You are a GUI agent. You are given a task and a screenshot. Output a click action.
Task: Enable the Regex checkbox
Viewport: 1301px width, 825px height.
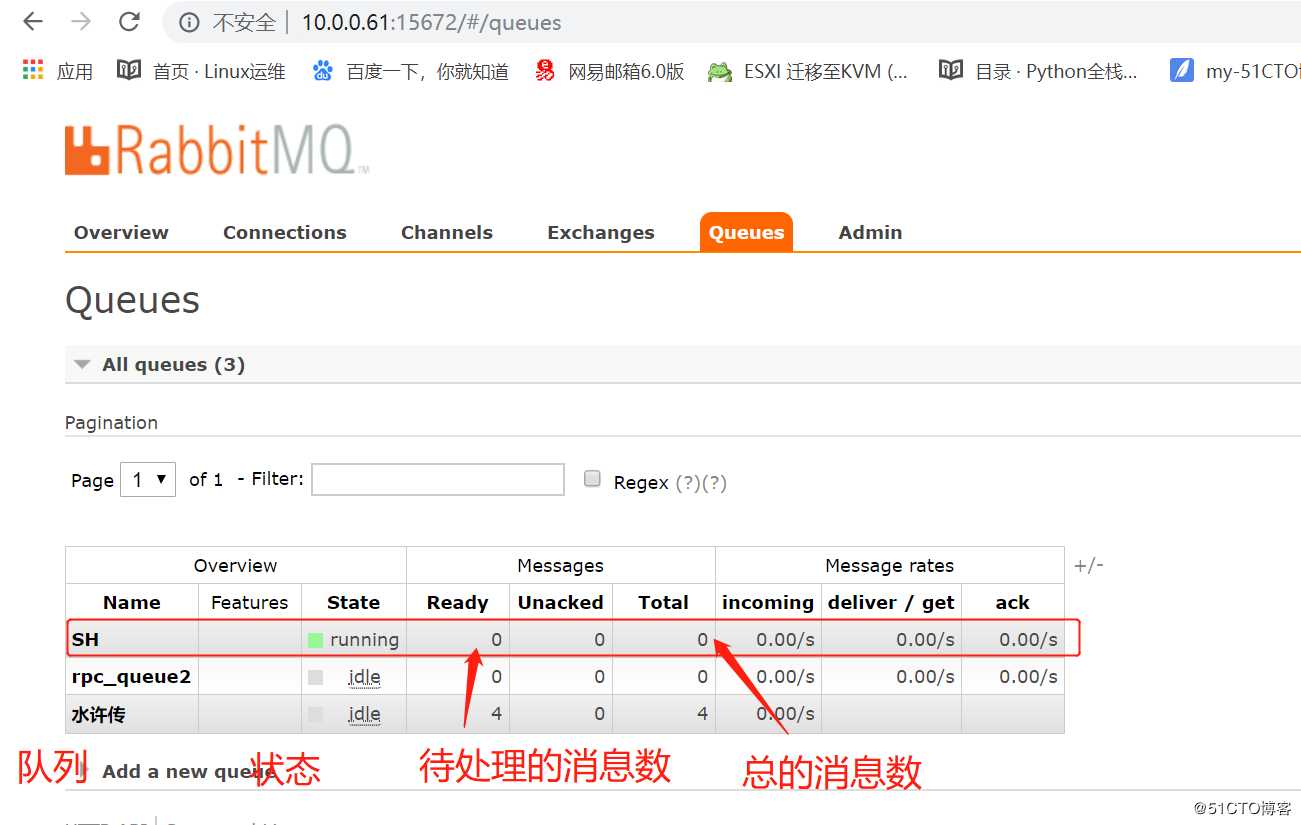pyautogui.click(x=592, y=479)
